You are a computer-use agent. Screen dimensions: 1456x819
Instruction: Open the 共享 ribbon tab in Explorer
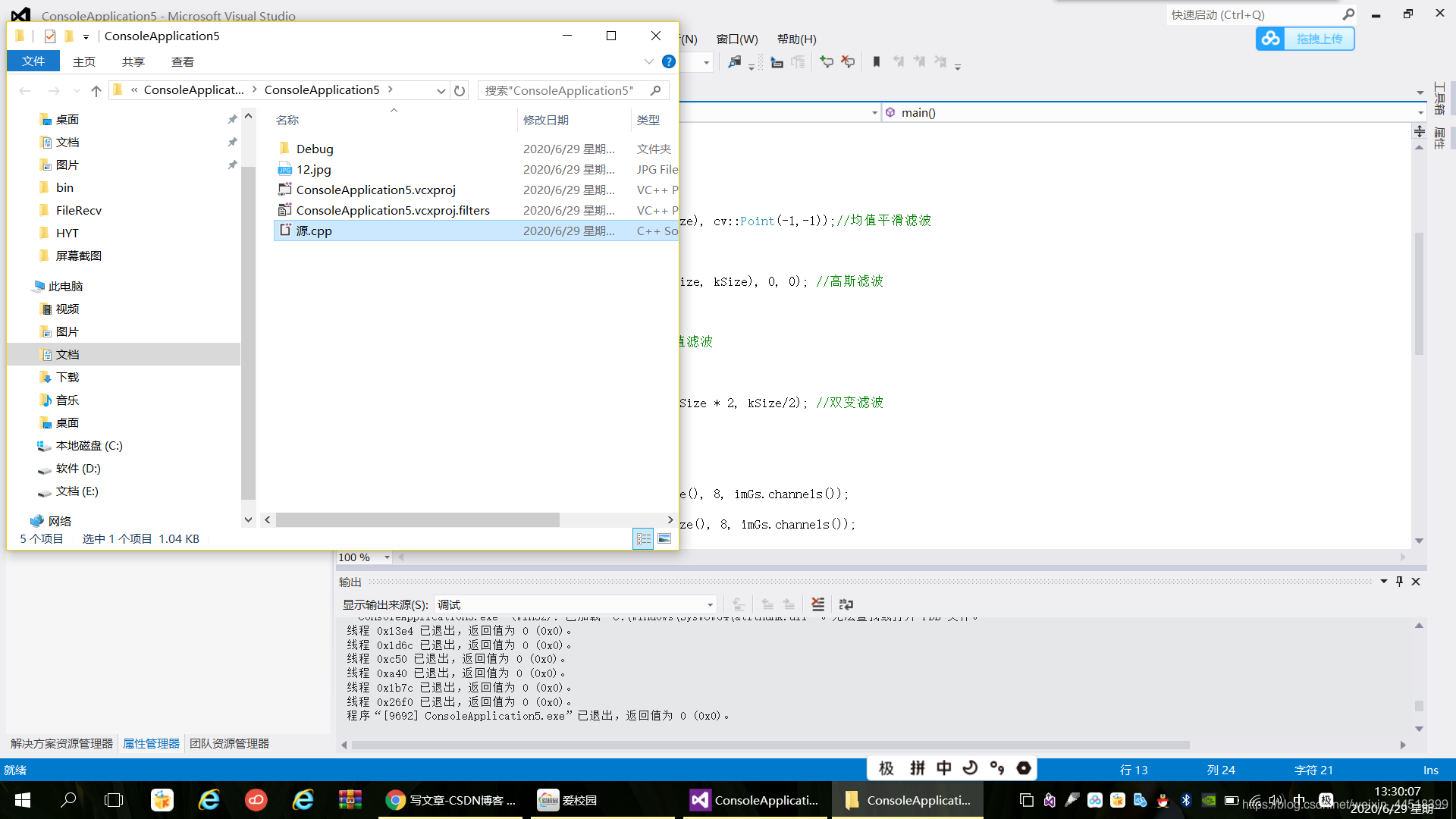coord(133,61)
